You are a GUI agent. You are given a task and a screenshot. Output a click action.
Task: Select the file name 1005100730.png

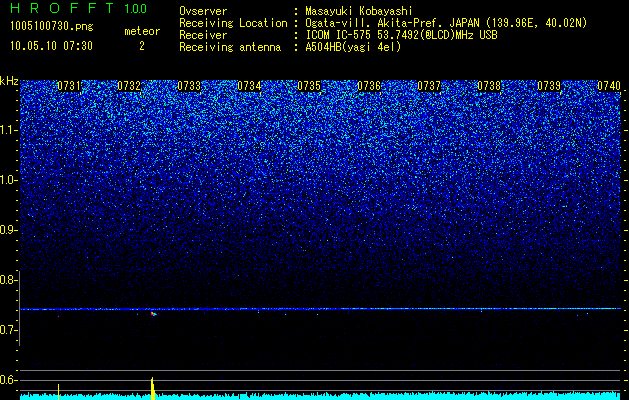(x=52, y=26)
